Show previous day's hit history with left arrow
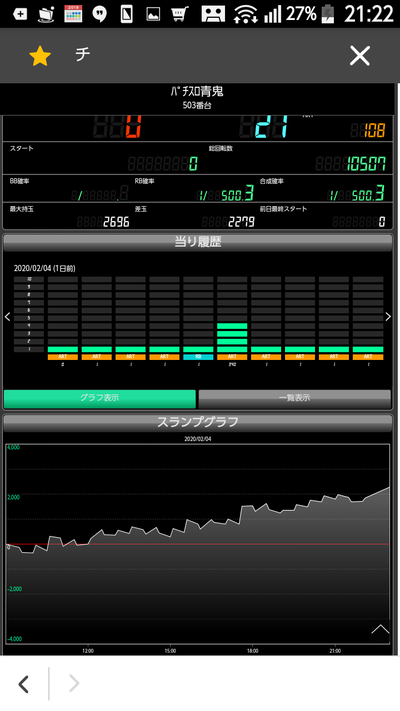 click(7, 317)
